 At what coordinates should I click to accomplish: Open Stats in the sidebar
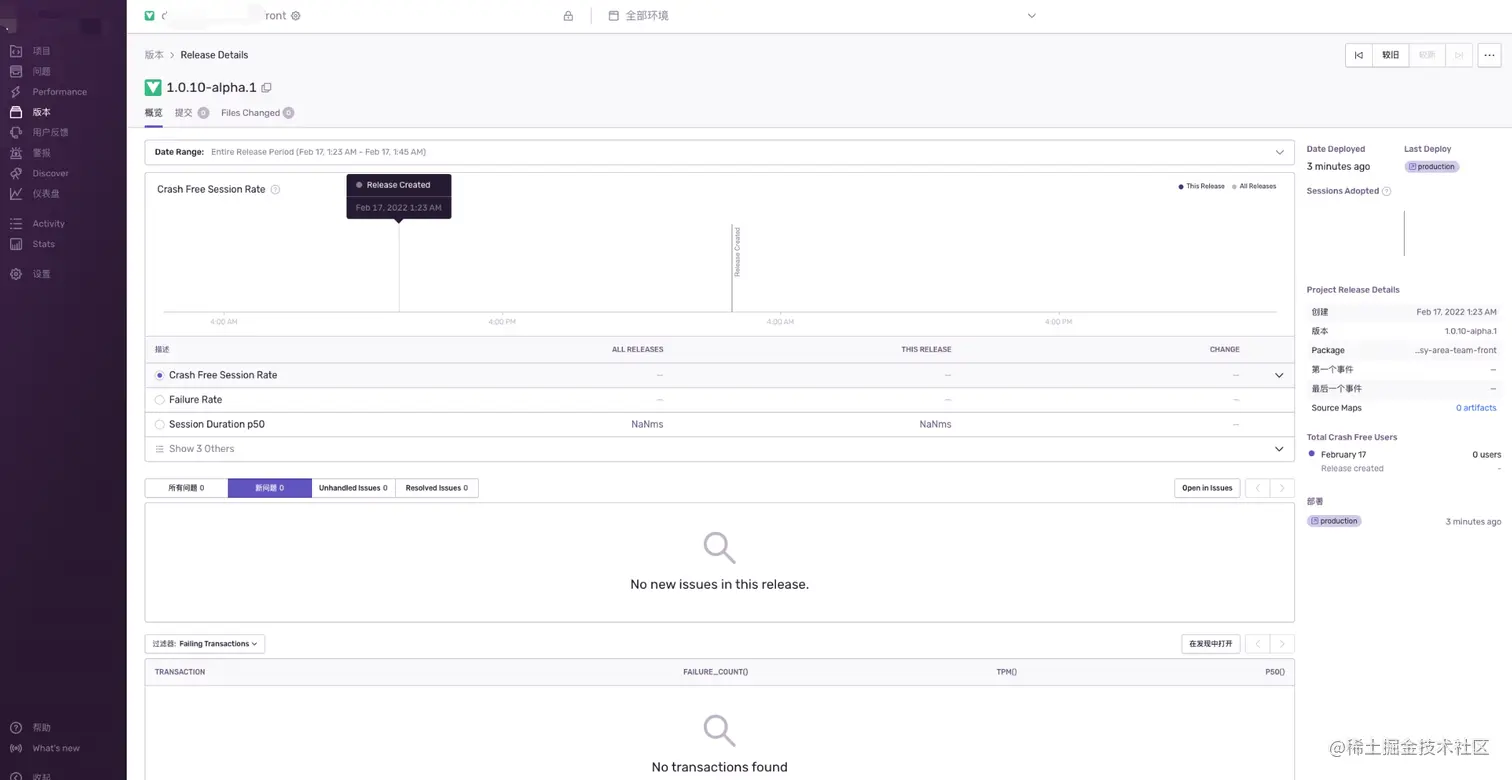pyautogui.click(x=33, y=244)
